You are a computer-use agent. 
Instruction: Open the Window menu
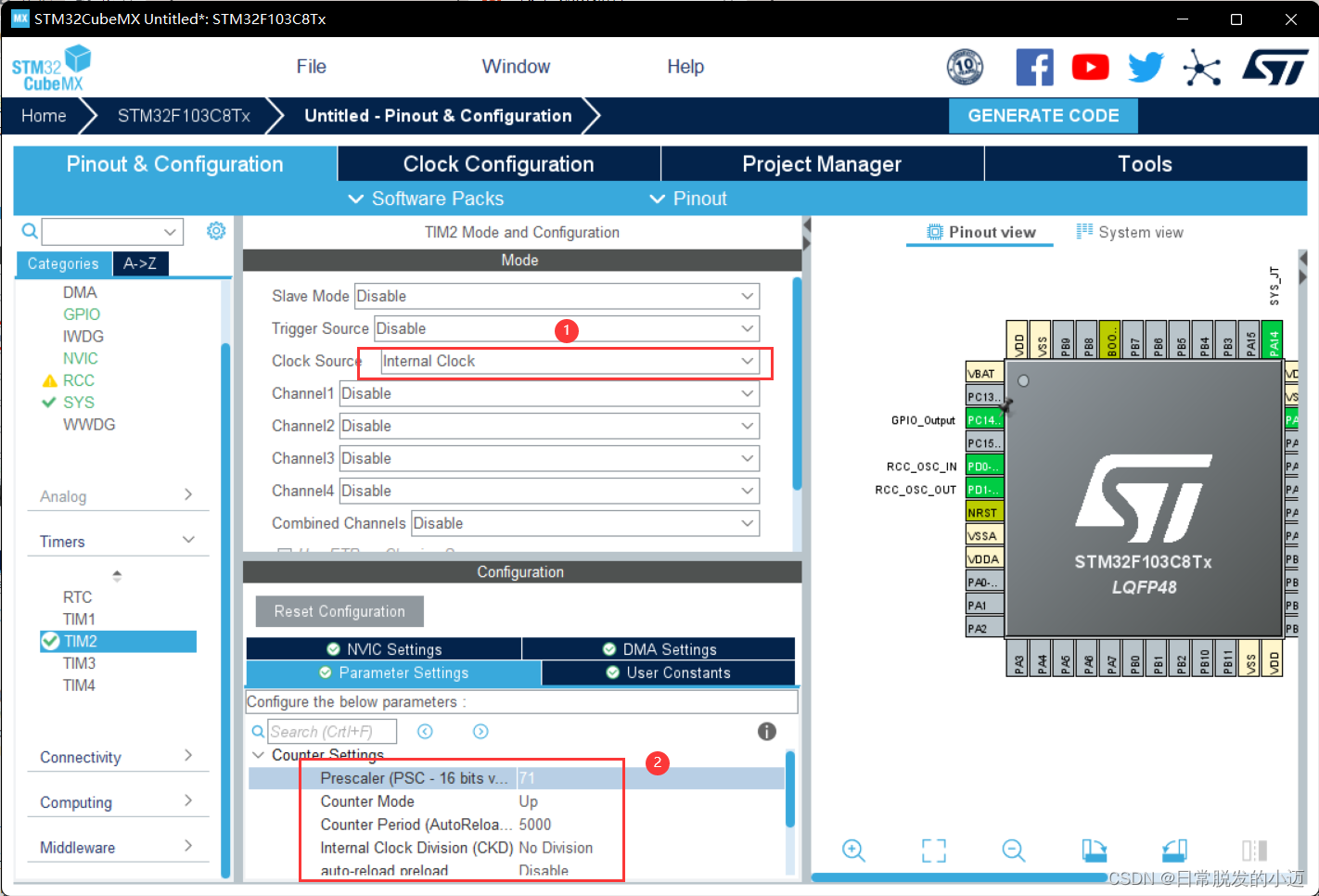click(x=516, y=67)
